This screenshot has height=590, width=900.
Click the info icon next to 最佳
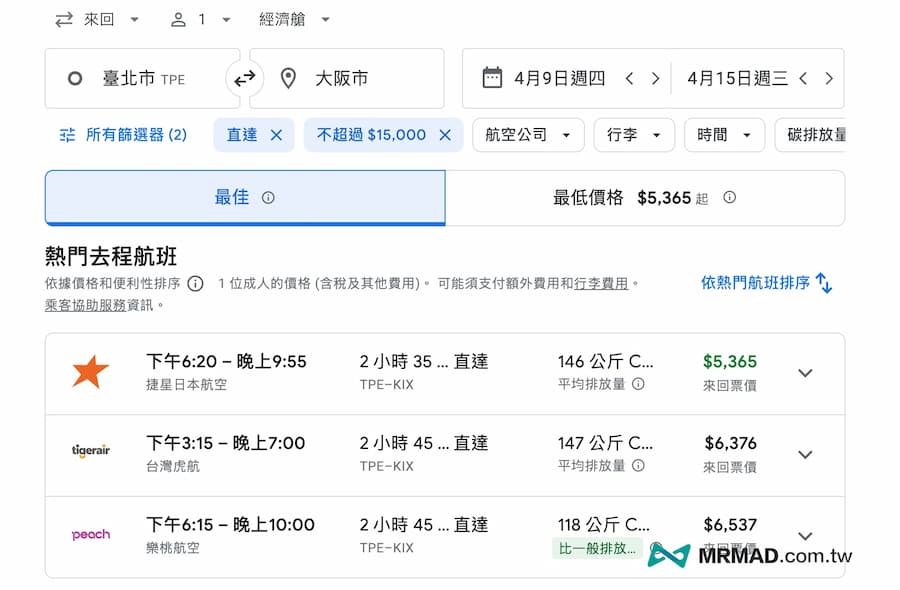pos(268,197)
